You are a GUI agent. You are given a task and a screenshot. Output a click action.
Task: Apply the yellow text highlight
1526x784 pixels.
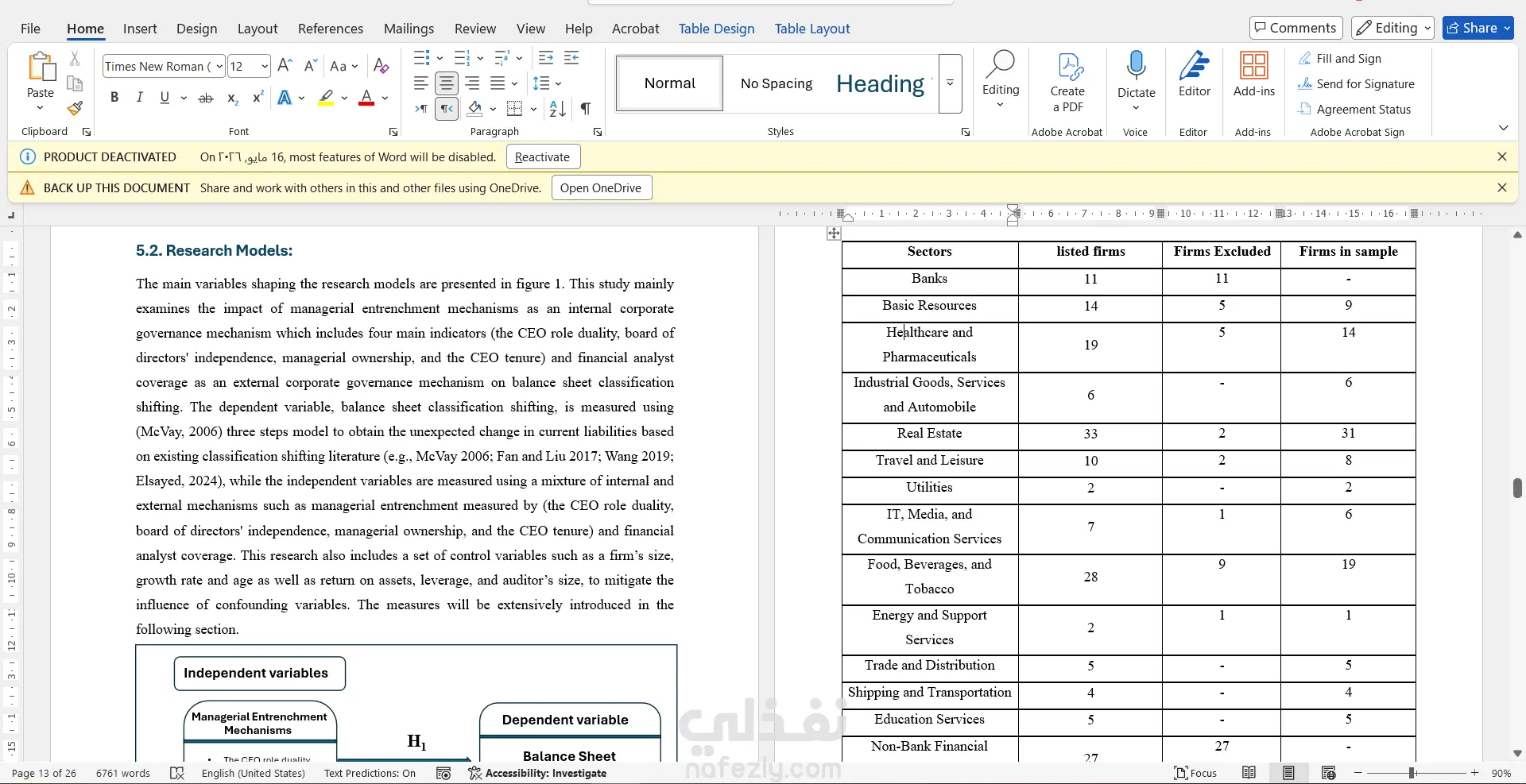click(326, 98)
